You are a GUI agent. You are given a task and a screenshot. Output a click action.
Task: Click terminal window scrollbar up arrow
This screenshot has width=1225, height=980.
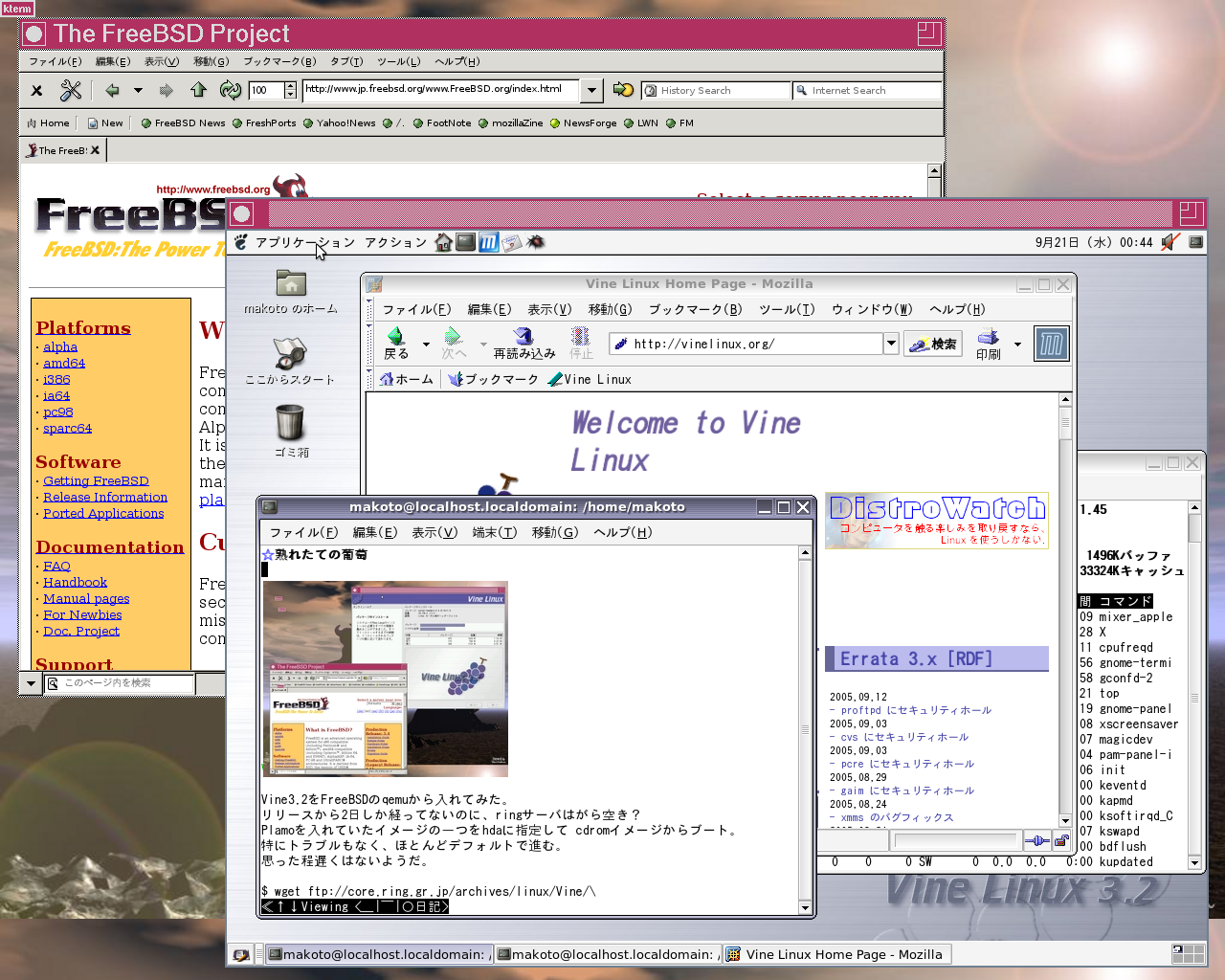point(805,552)
